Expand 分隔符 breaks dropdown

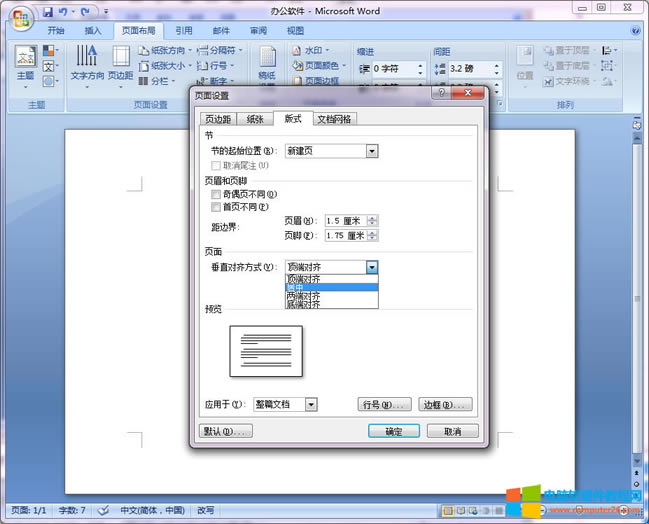pyautogui.click(x=240, y=50)
